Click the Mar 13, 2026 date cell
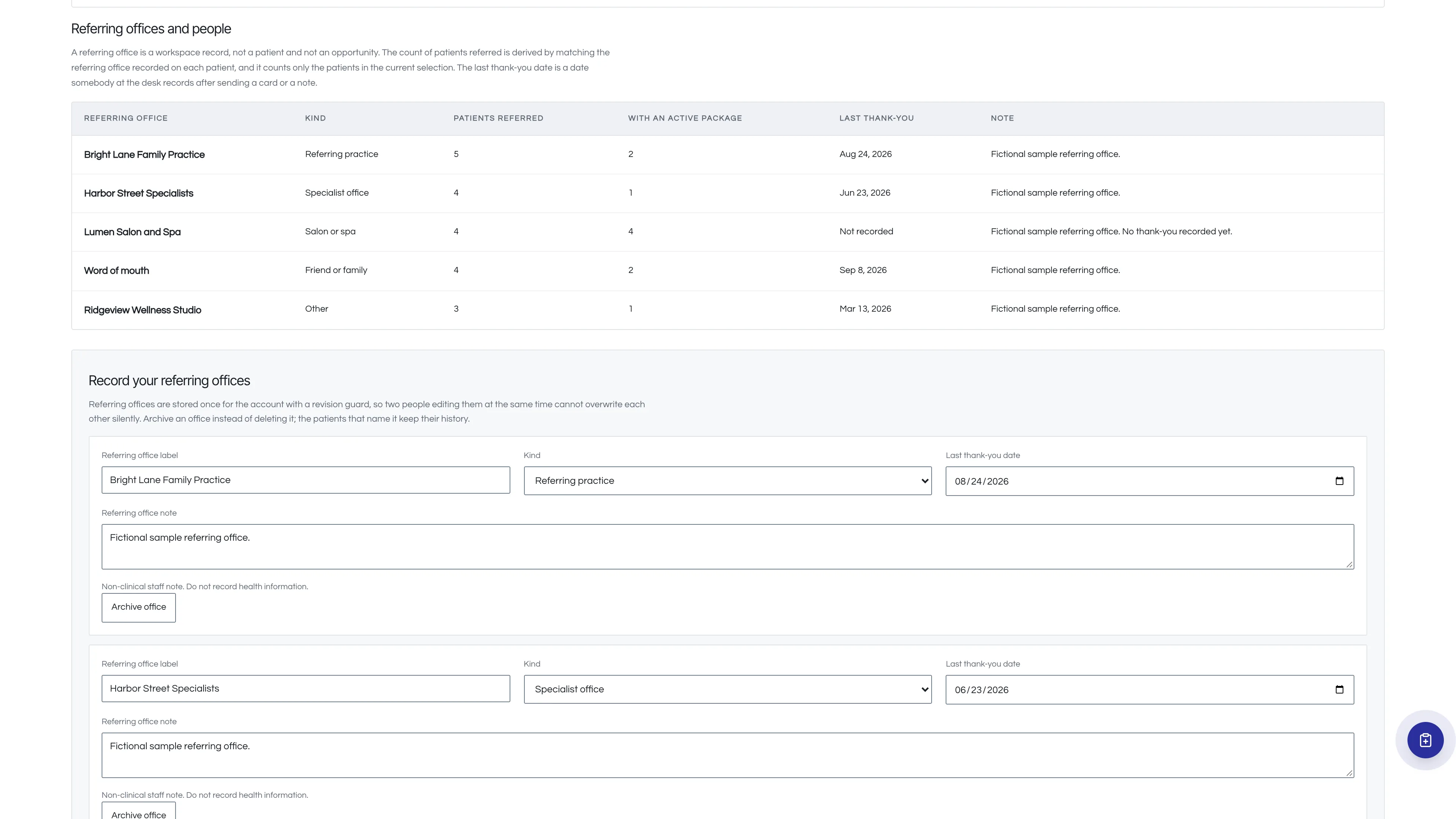The width and height of the screenshot is (1456, 819). 865,309
